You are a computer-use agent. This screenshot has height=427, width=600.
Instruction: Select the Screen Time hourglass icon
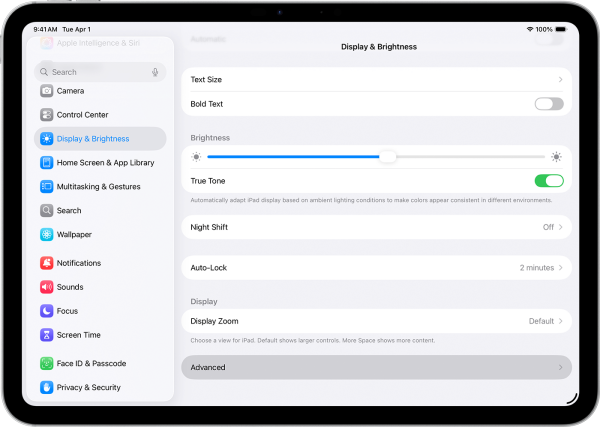click(x=47, y=335)
